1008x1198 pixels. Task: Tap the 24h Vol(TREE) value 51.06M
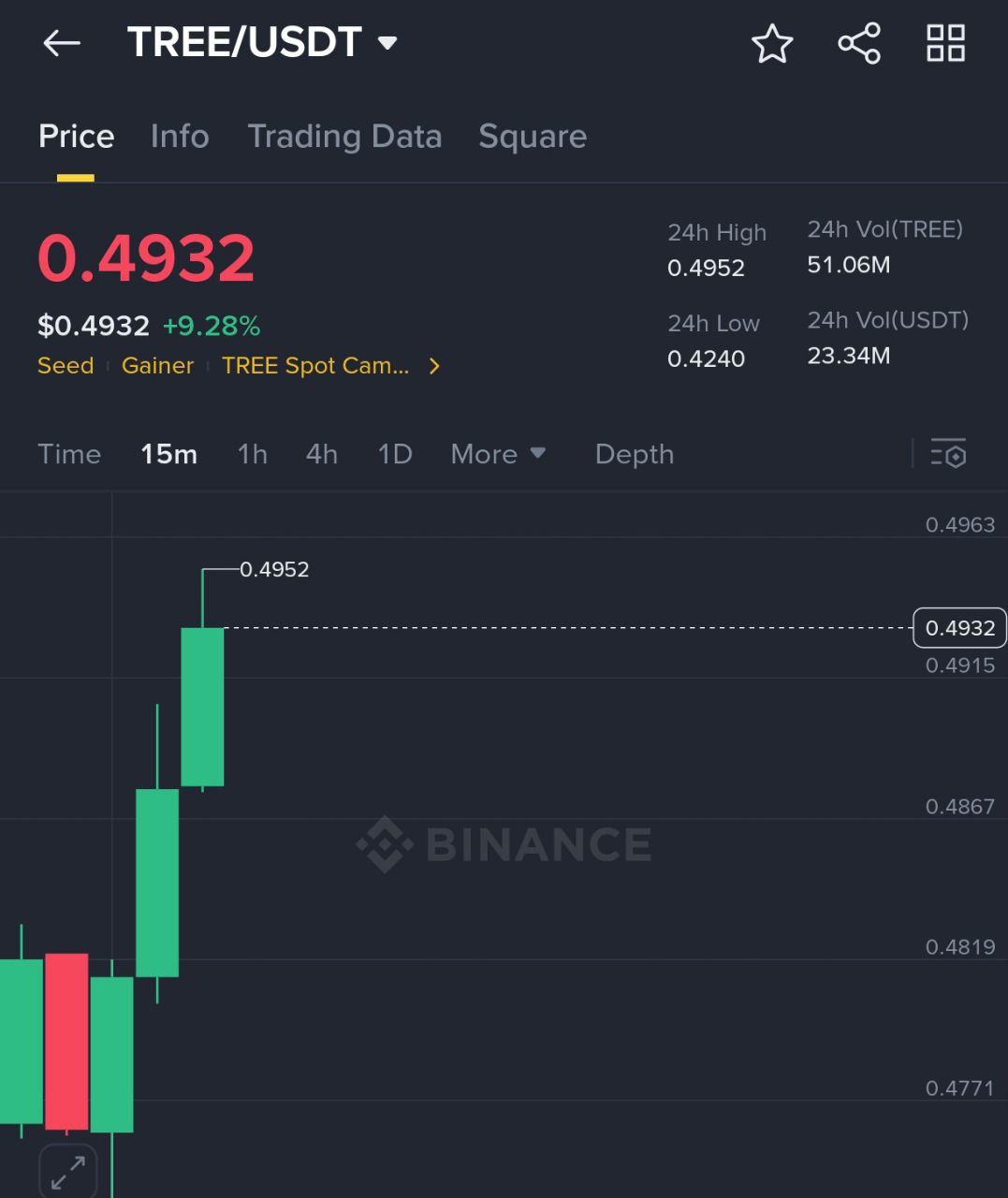tap(849, 265)
